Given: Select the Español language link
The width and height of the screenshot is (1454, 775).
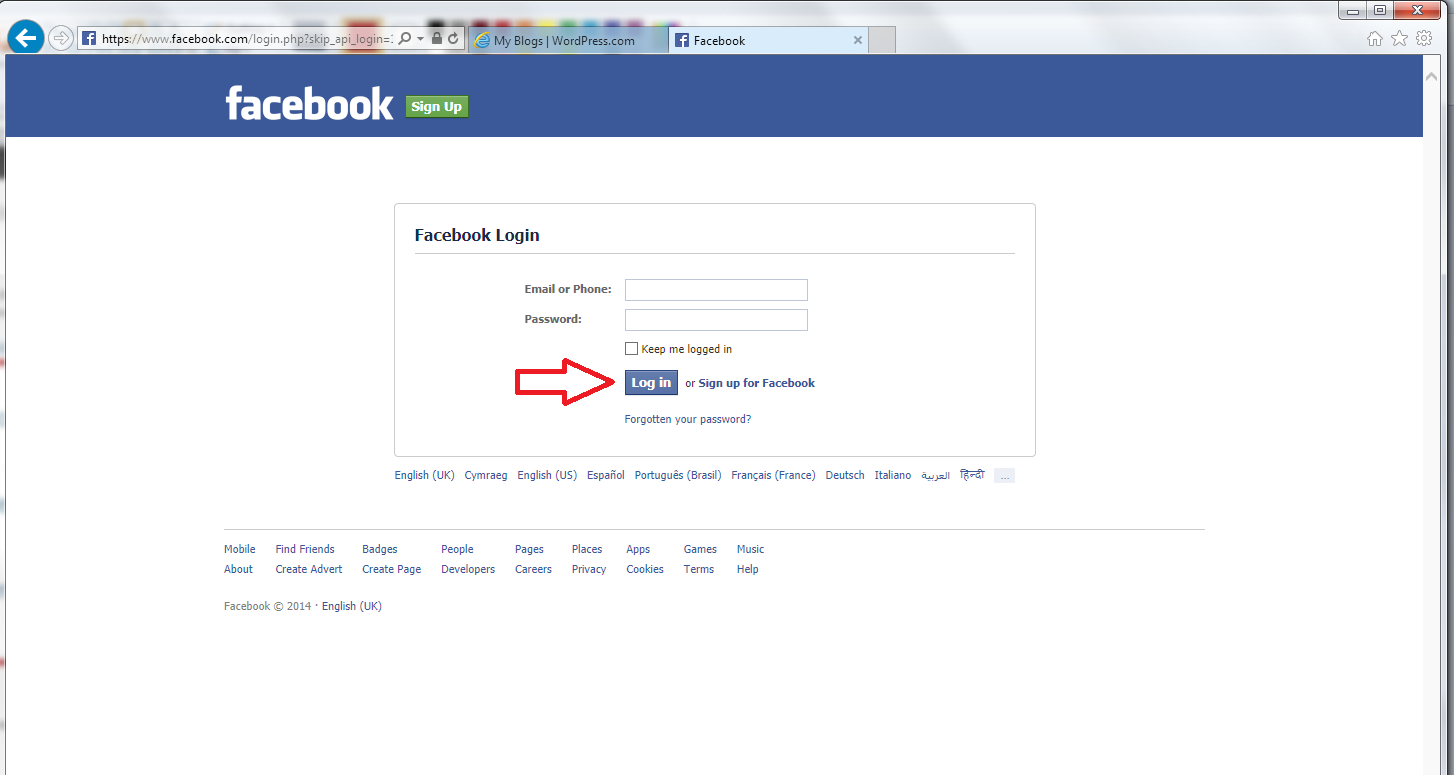Looking at the screenshot, I should (606, 475).
